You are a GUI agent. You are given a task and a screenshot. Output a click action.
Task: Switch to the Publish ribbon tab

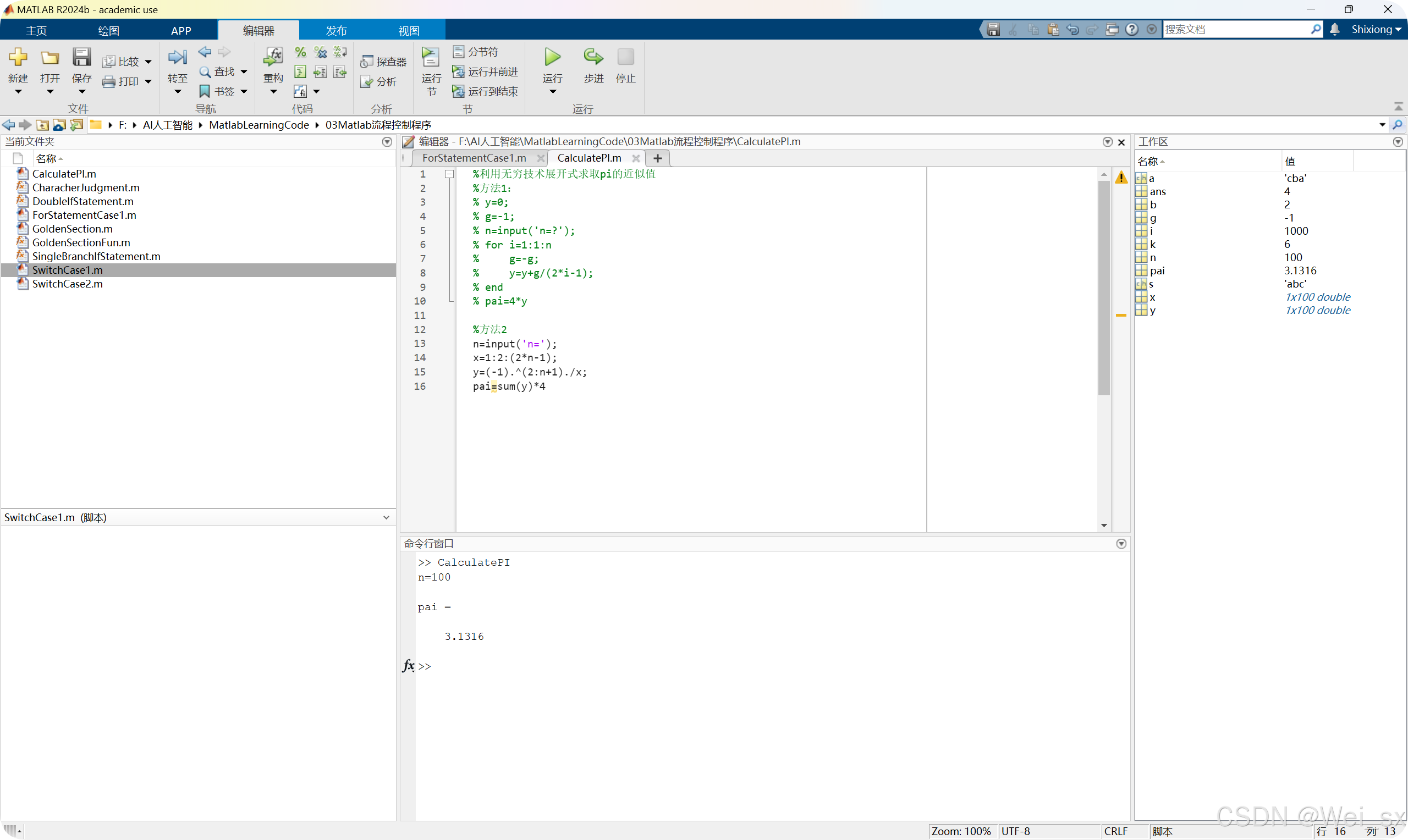pos(335,31)
